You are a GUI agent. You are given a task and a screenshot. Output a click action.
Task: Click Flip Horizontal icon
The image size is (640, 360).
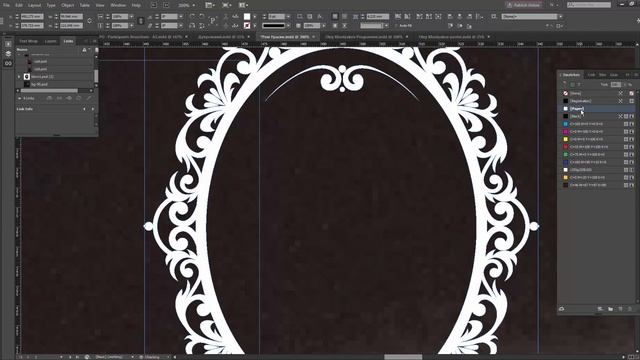[x=192, y=25]
